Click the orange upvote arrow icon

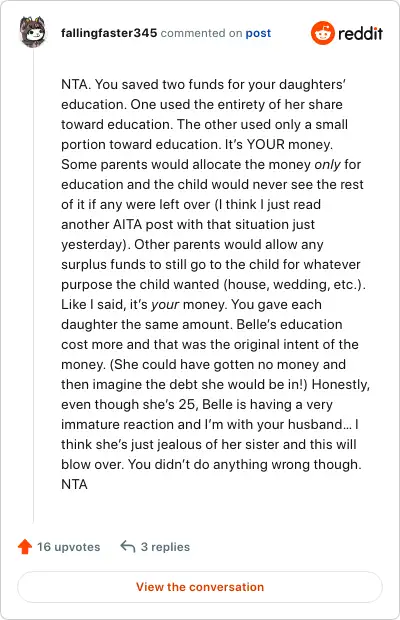[25, 546]
